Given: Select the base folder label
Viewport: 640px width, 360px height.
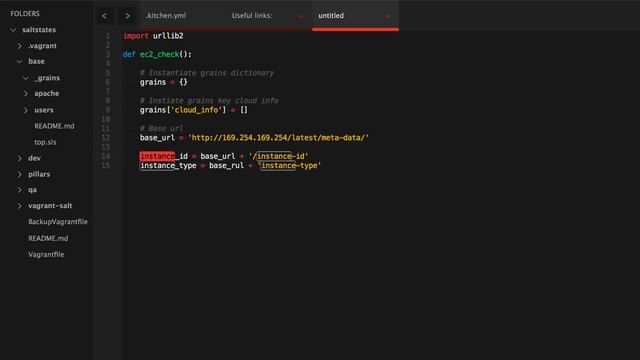Looking at the screenshot, I should coord(36,61).
